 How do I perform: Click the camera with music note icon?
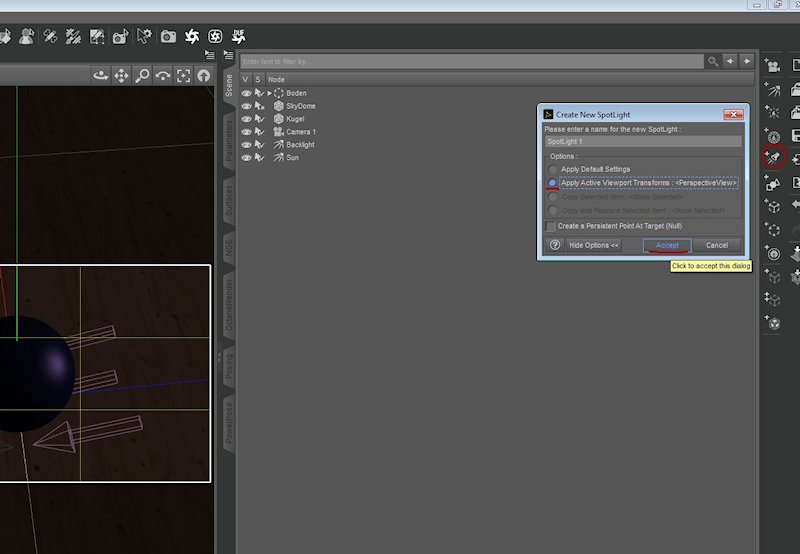pos(121,37)
